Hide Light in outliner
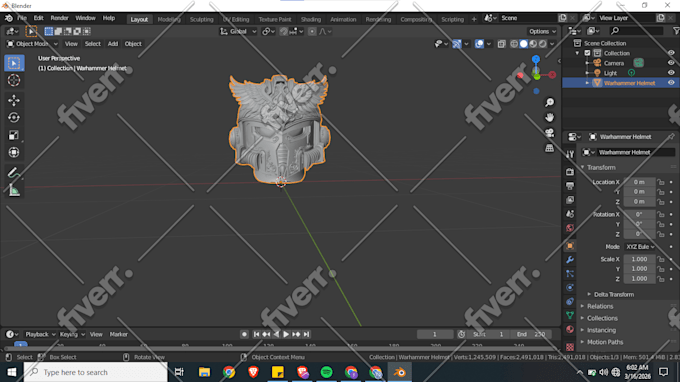680x382 pixels. [671, 73]
